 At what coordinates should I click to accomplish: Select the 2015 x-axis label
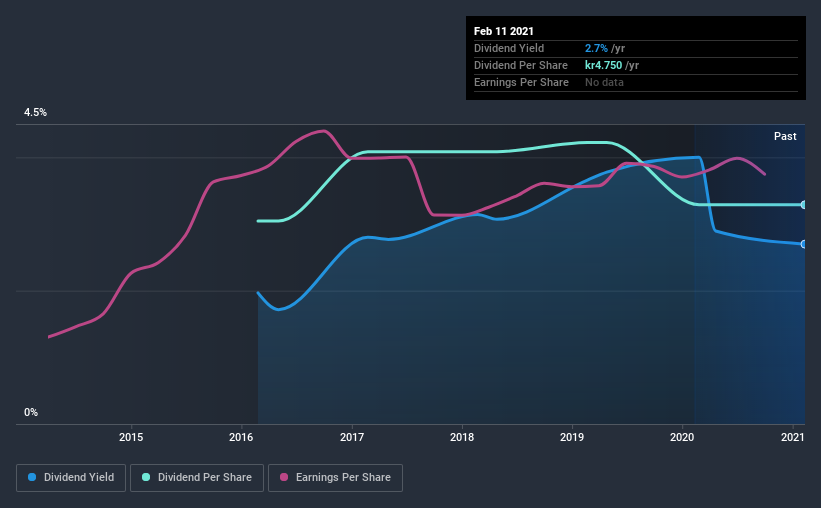pyautogui.click(x=131, y=437)
